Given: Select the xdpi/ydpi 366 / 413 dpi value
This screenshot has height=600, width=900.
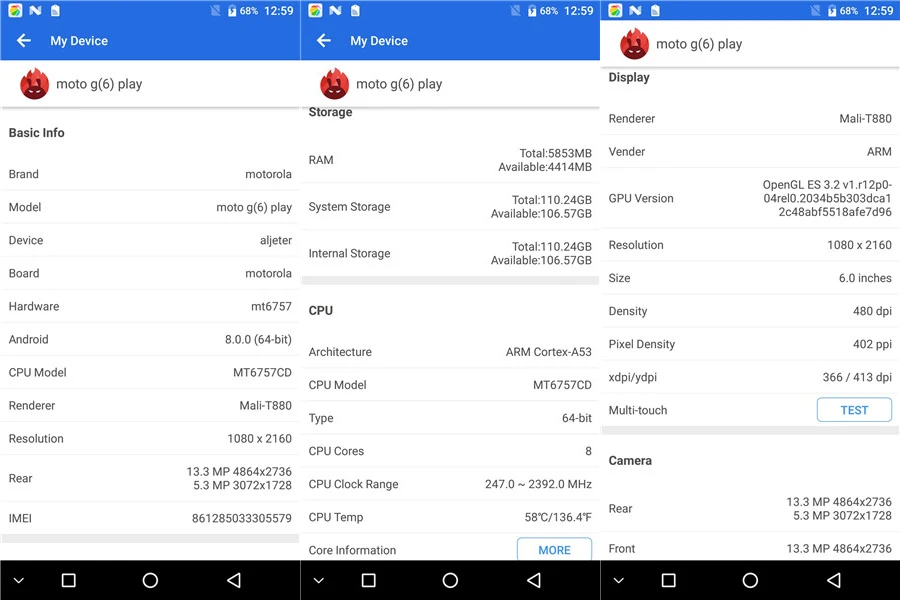Looking at the screenshot, I should 857,377.
